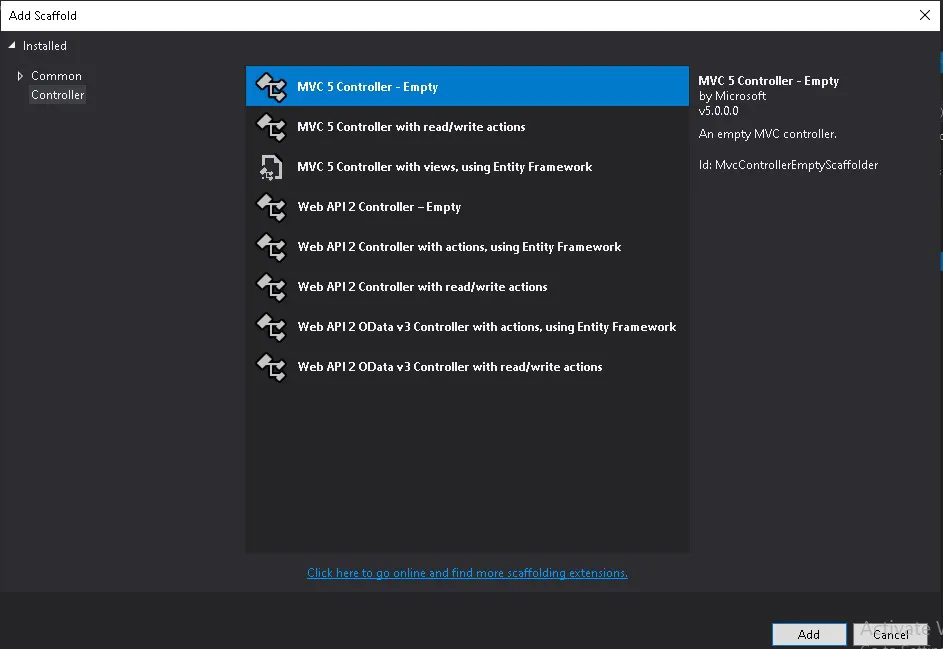Select the Common category in tree
This screenshot has width=943, height=649.
point(57,76)
